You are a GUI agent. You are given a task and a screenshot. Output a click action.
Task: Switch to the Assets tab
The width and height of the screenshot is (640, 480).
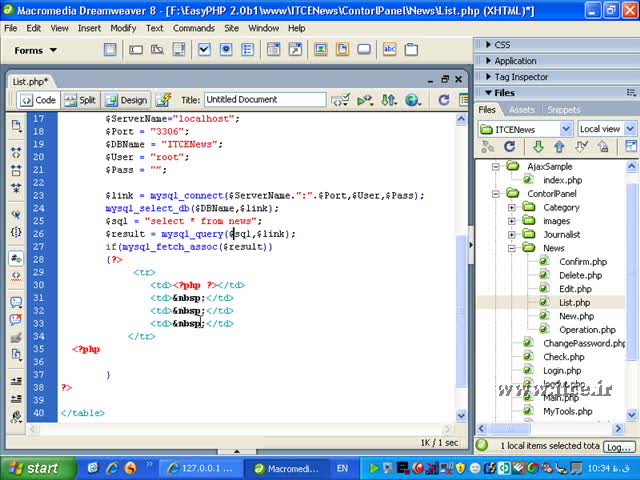[521, 110]
